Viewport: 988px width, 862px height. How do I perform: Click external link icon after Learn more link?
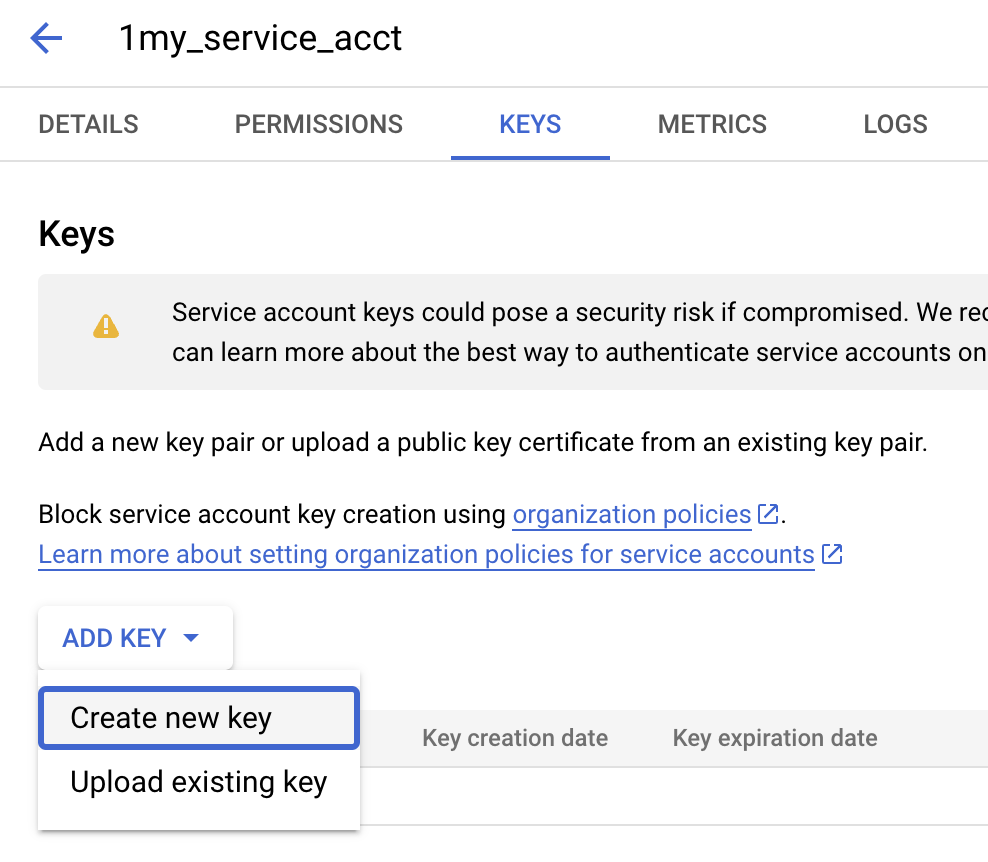(x=832, y=555)
